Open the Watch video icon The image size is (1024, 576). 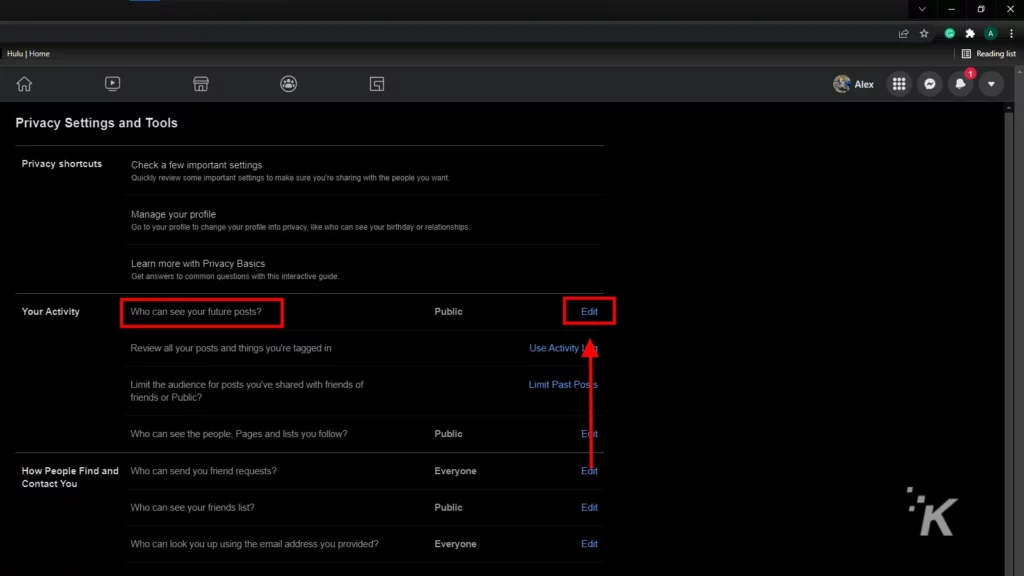(x=112, y=84)
